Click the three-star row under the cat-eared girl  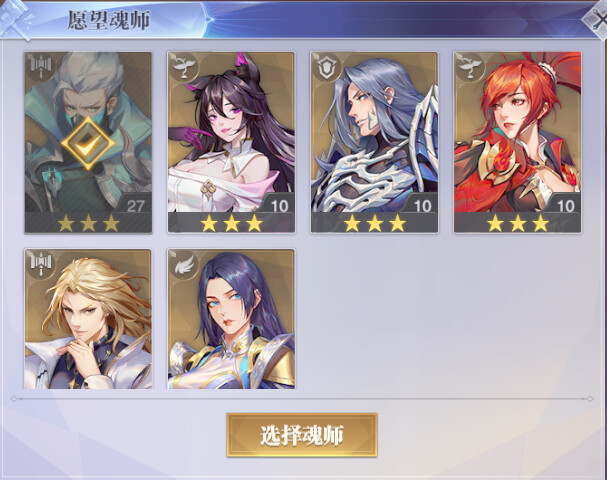tap(231, 223)
